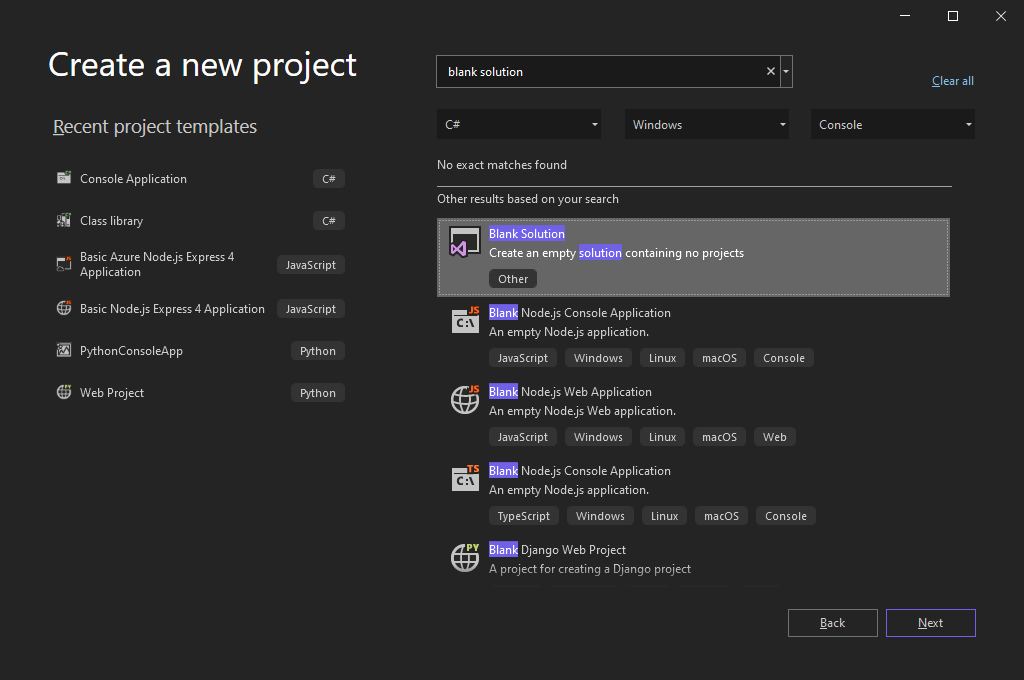Click the Blank Solution template icon
This screenshot has width=1024, height=680.
[x=465, y=242]
